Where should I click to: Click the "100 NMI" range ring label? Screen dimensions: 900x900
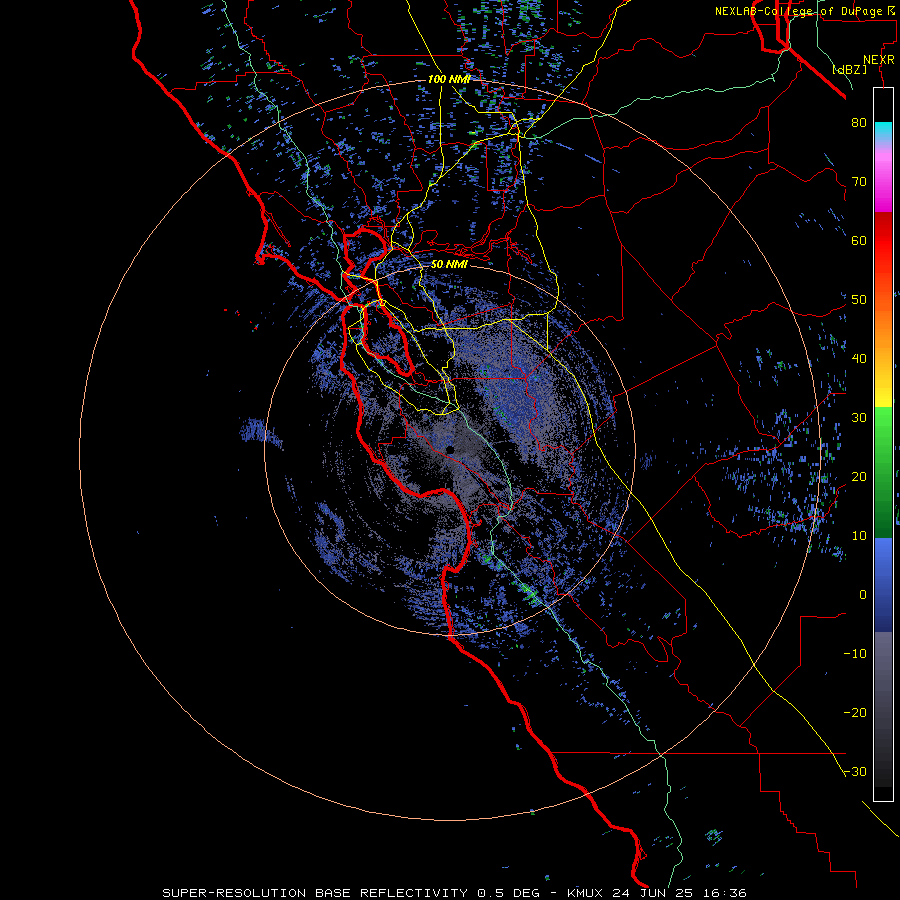pyautogui.click(x=449, y=79)
